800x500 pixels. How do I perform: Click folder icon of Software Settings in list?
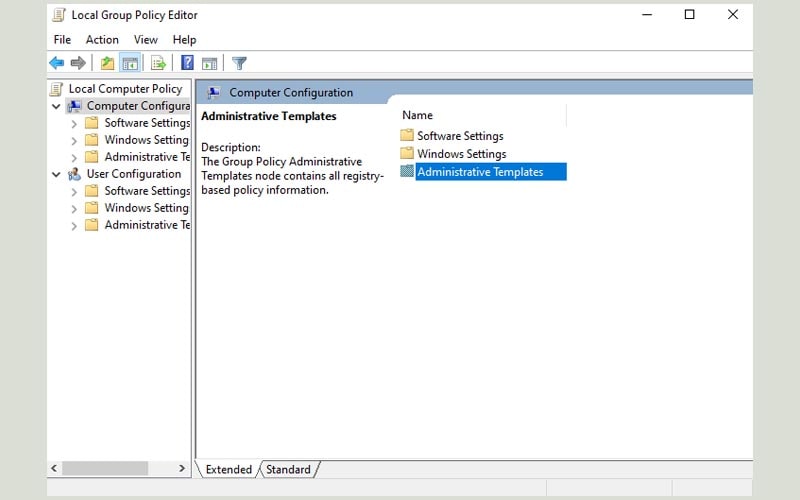tap(407, 135)
